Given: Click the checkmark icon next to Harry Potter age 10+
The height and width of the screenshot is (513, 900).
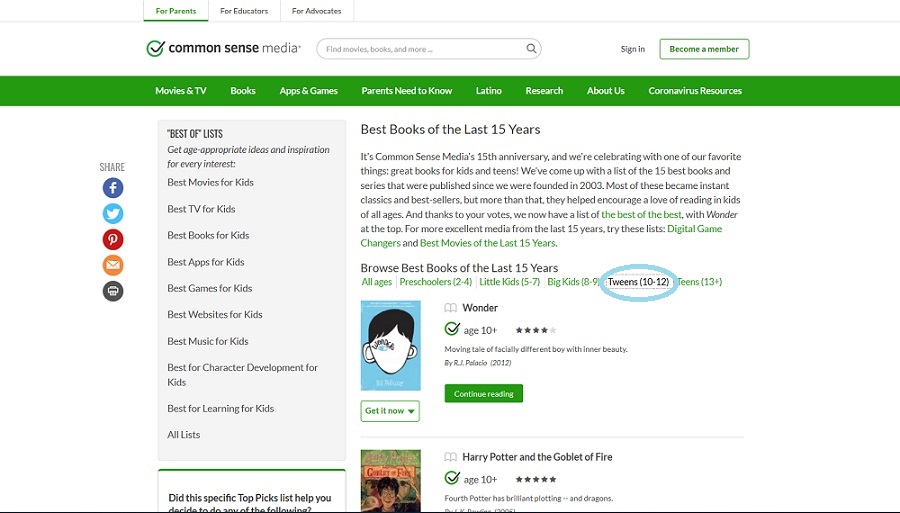Looking at the screenshot, I should [452, 478].
